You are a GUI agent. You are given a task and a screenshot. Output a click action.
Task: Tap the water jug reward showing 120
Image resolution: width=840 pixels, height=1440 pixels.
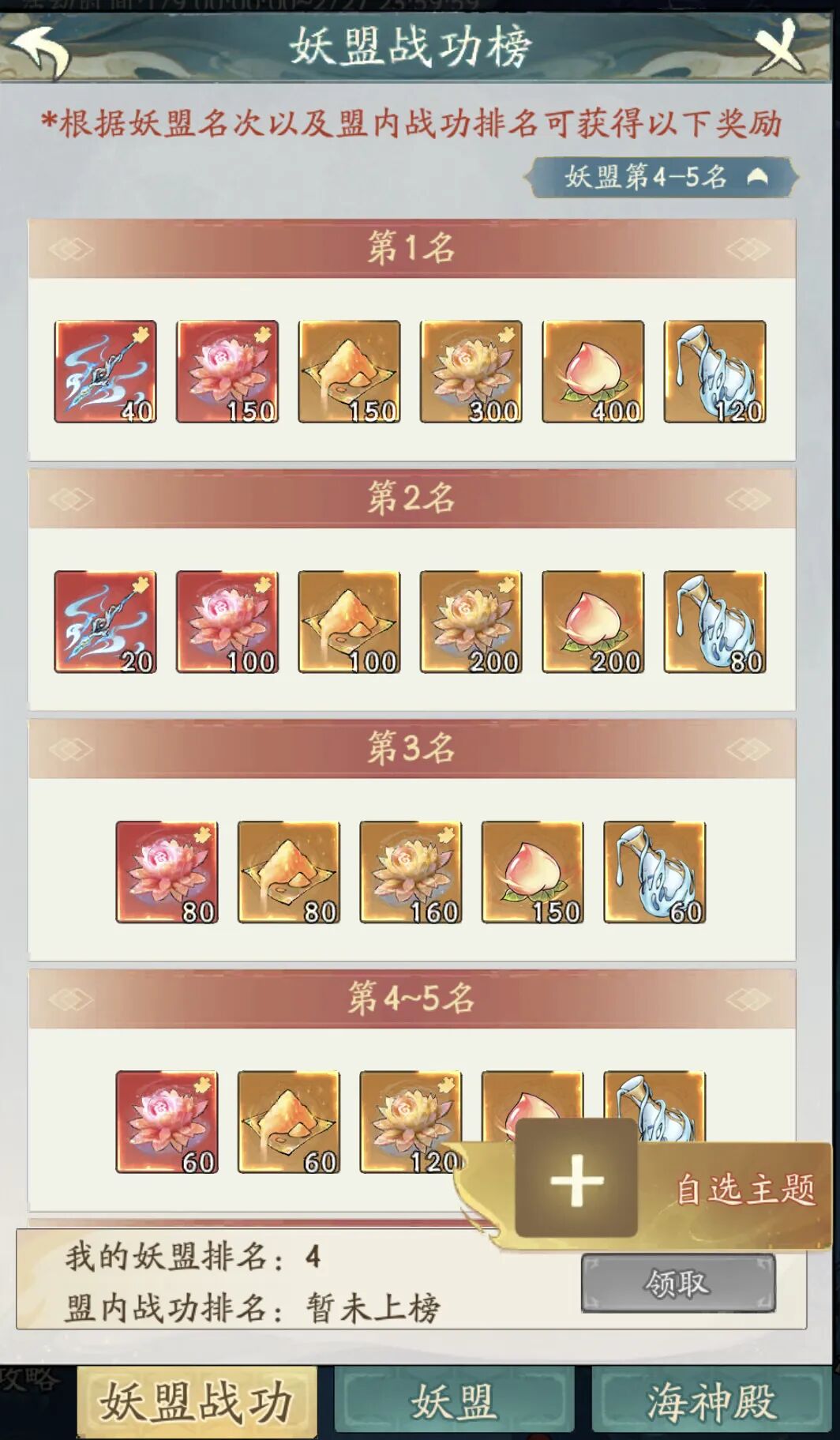[715, 371]
